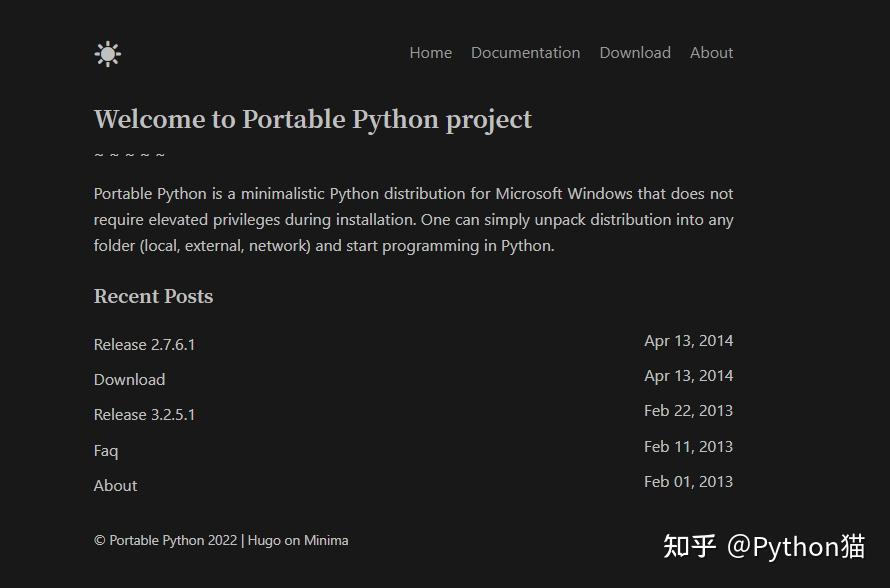890x588 pixels.
Task: Open the Release 2.7.6.1 post
Action: point(144,344)
